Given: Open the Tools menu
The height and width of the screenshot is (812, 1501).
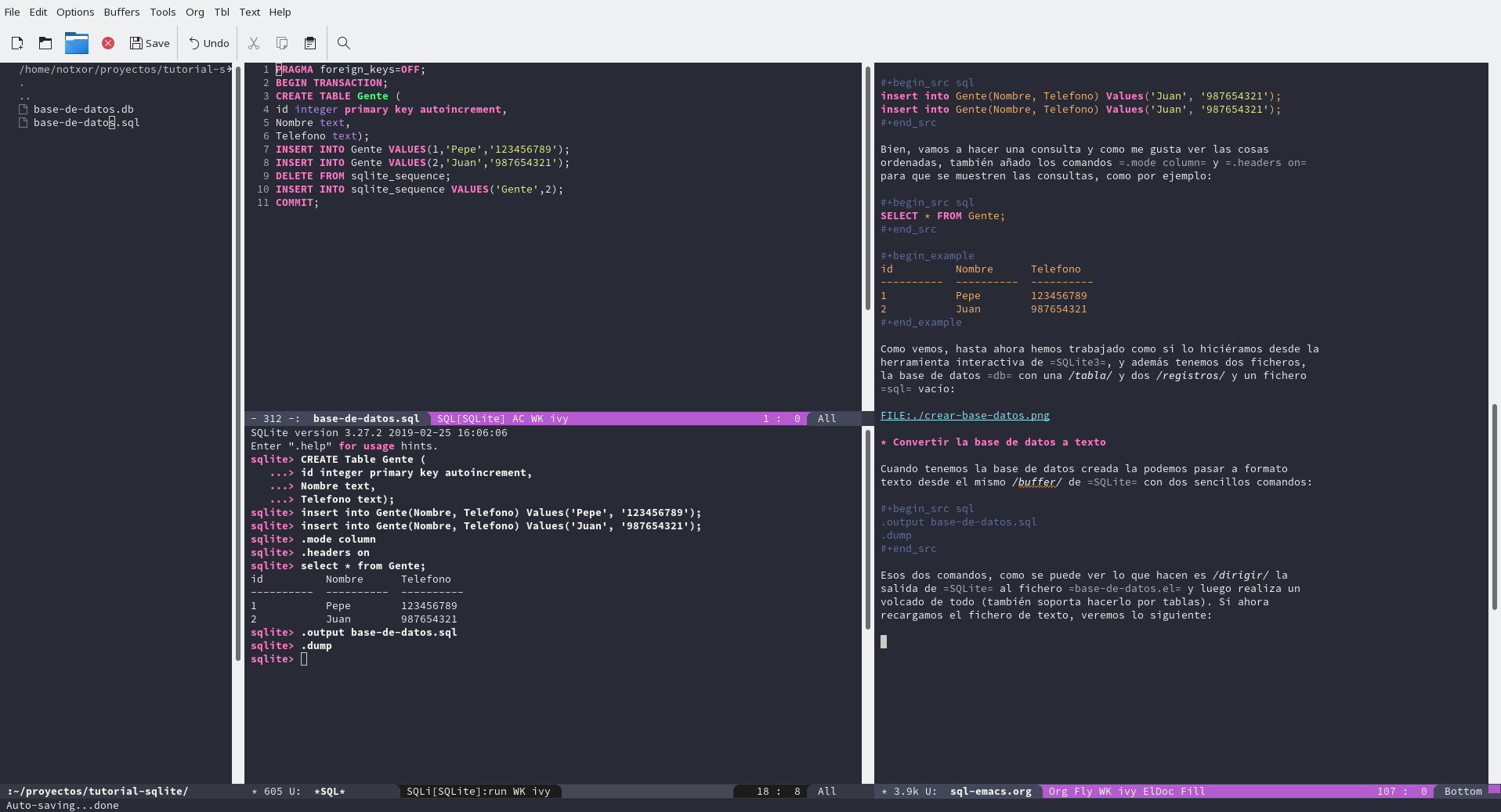Looking at the screenshot, I should point(163,12).
